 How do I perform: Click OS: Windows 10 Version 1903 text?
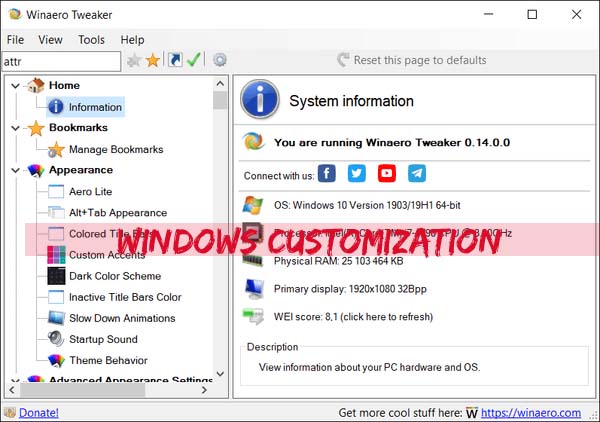[x=367, y=205]
